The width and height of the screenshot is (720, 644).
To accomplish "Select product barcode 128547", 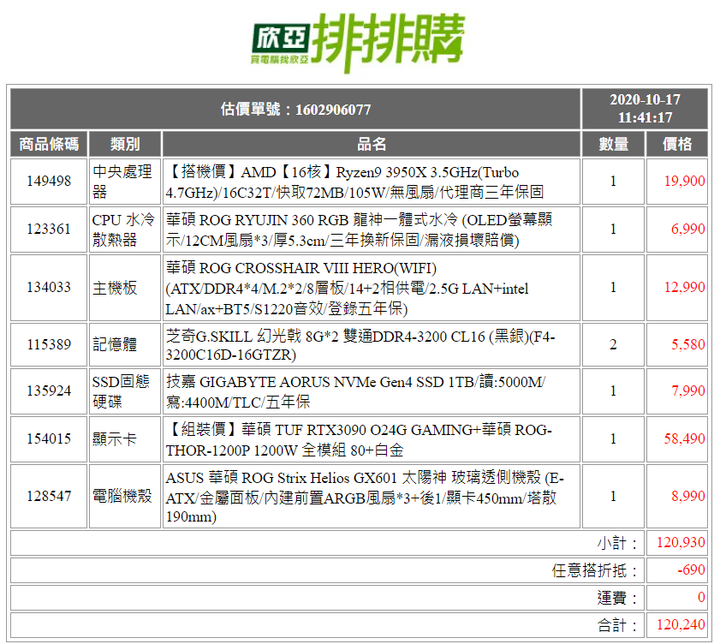I will 49,496.
